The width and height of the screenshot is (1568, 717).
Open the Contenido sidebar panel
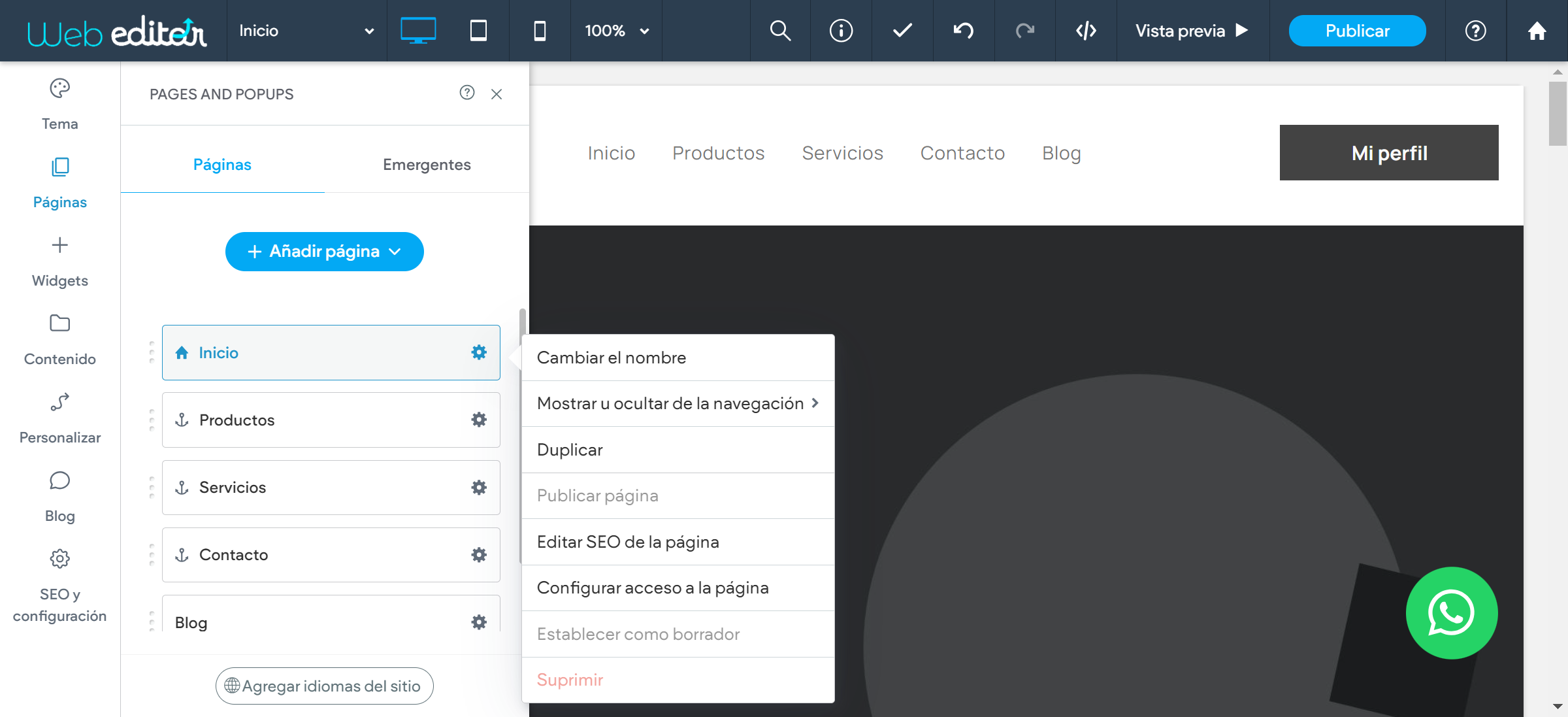pos(60,340)
